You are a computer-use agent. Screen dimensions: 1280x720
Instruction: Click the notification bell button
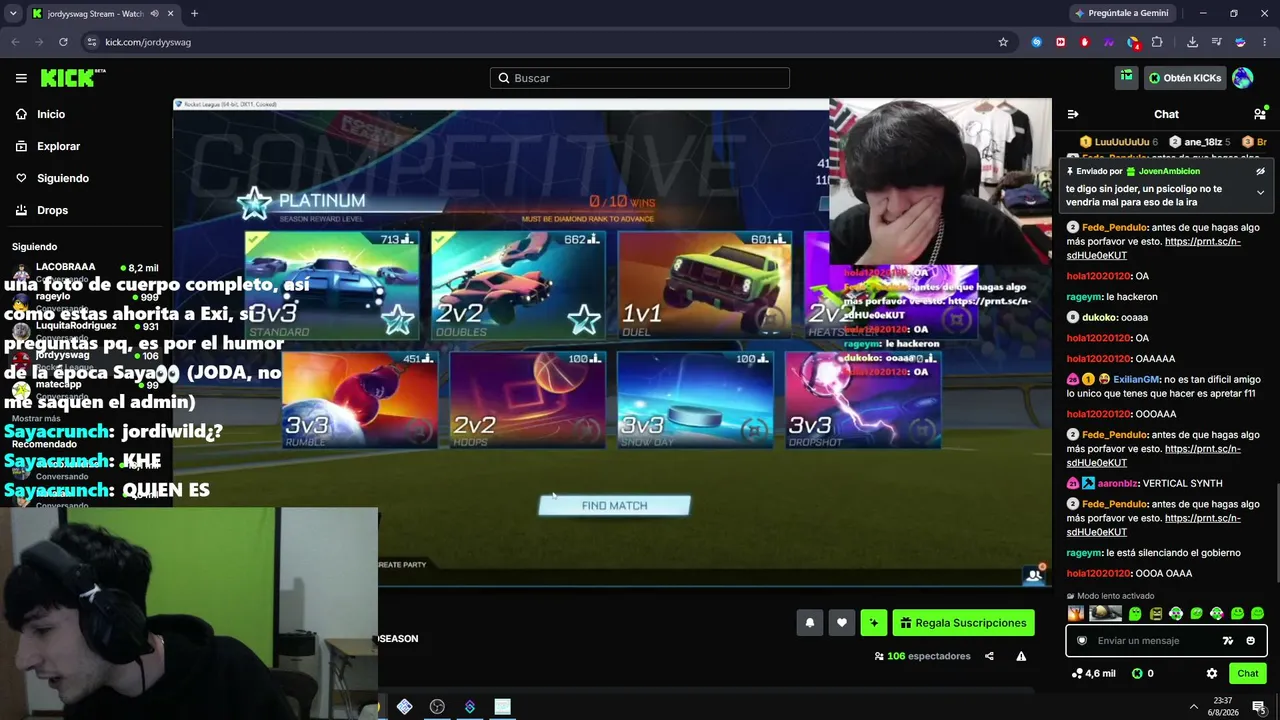pos(810,623)
